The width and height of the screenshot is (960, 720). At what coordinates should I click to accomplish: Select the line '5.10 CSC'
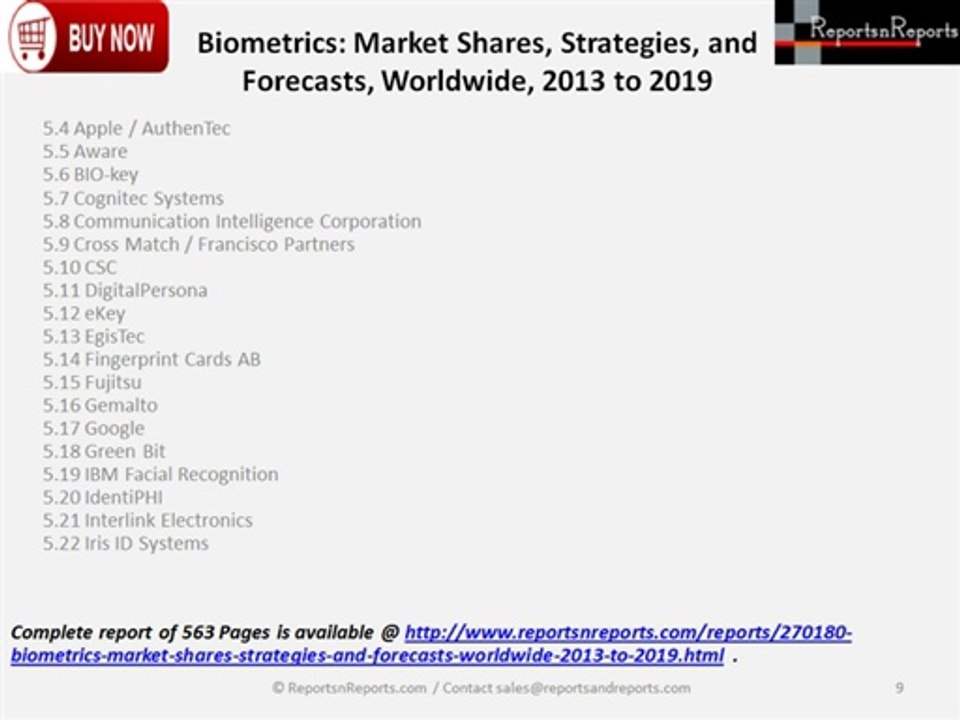pos(80,268)
